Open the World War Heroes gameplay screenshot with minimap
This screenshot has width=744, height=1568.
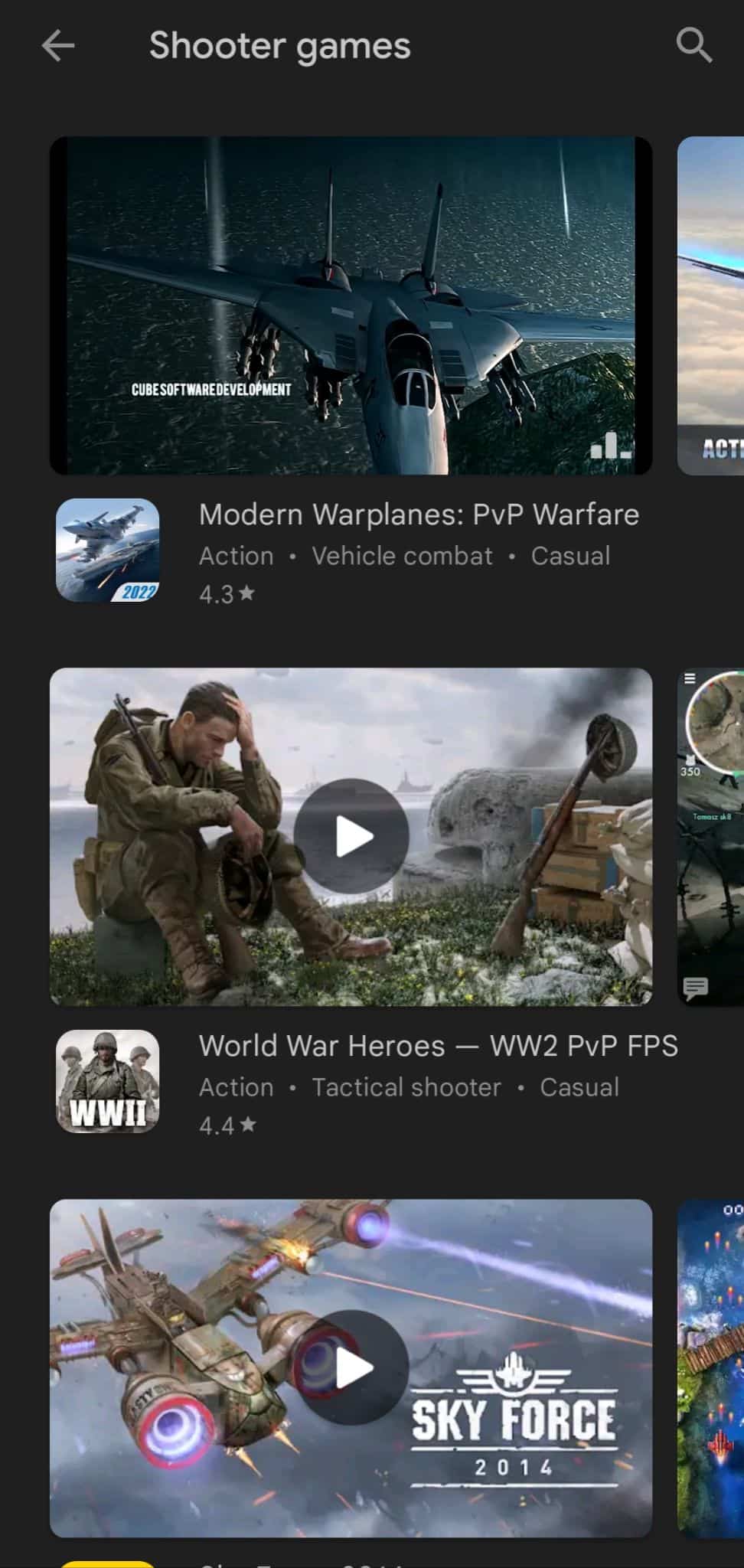point(711,837)
